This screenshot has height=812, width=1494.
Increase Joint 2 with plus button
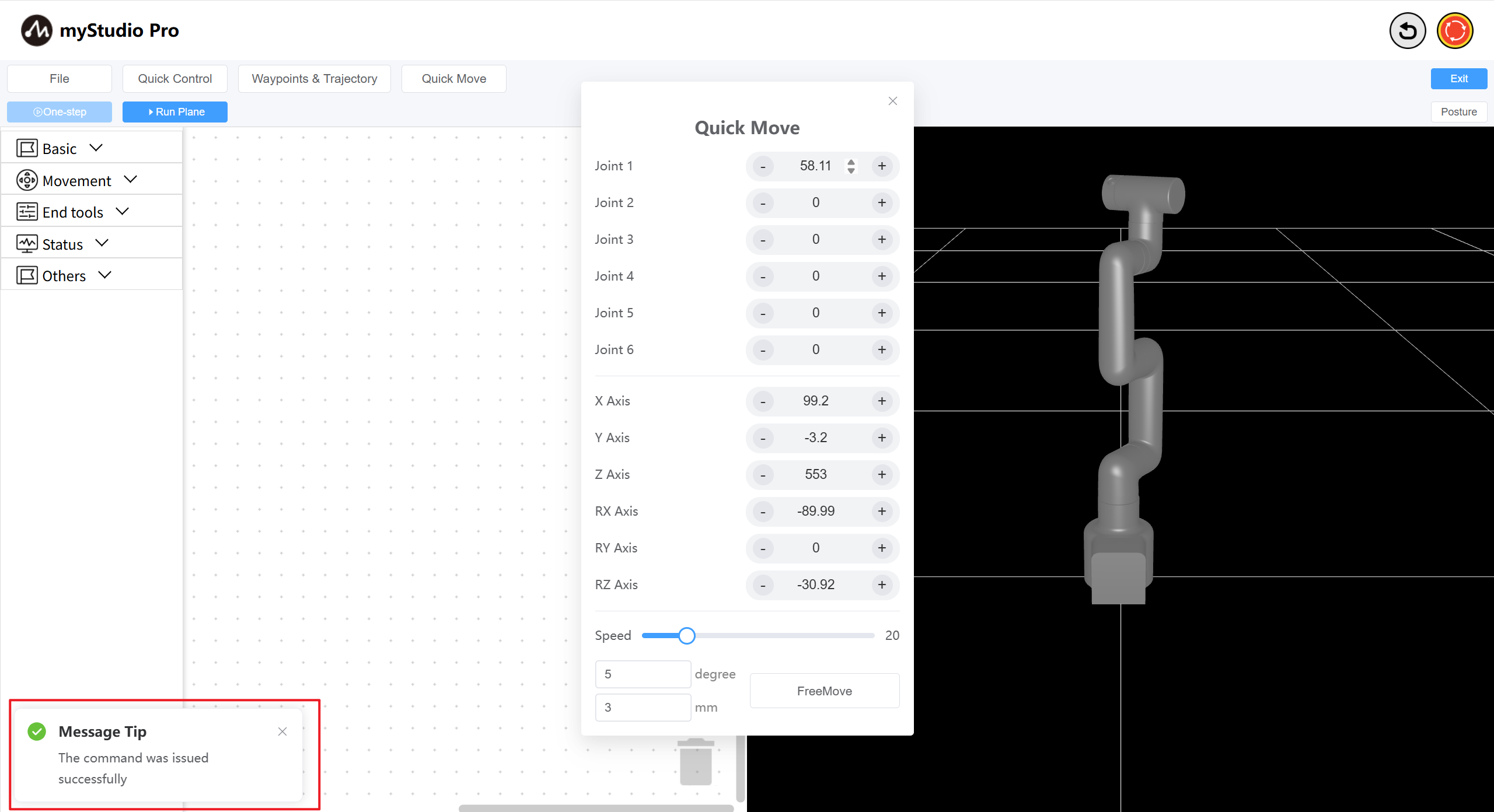882,202
